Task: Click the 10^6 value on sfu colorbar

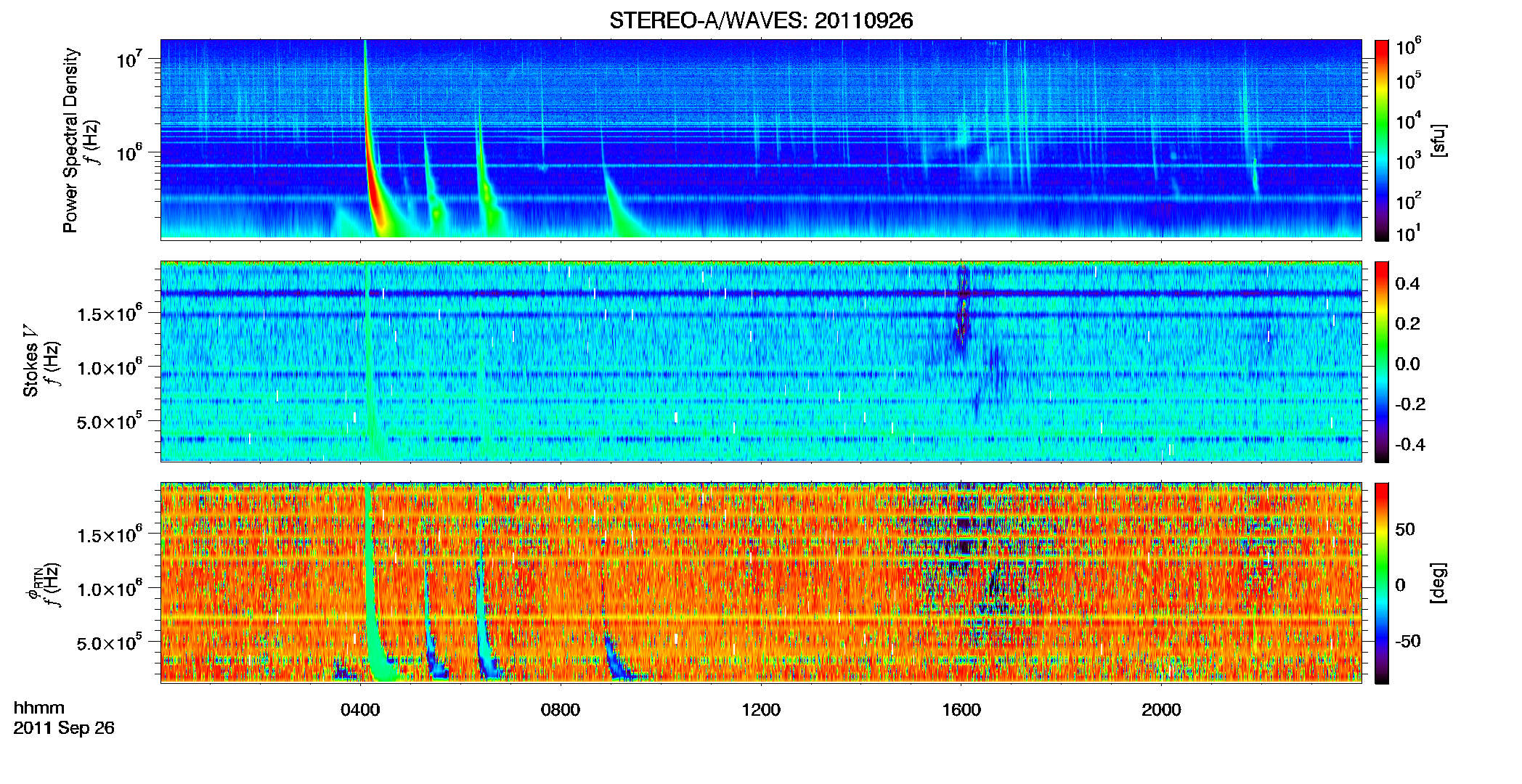Action: coord(1409,47)
